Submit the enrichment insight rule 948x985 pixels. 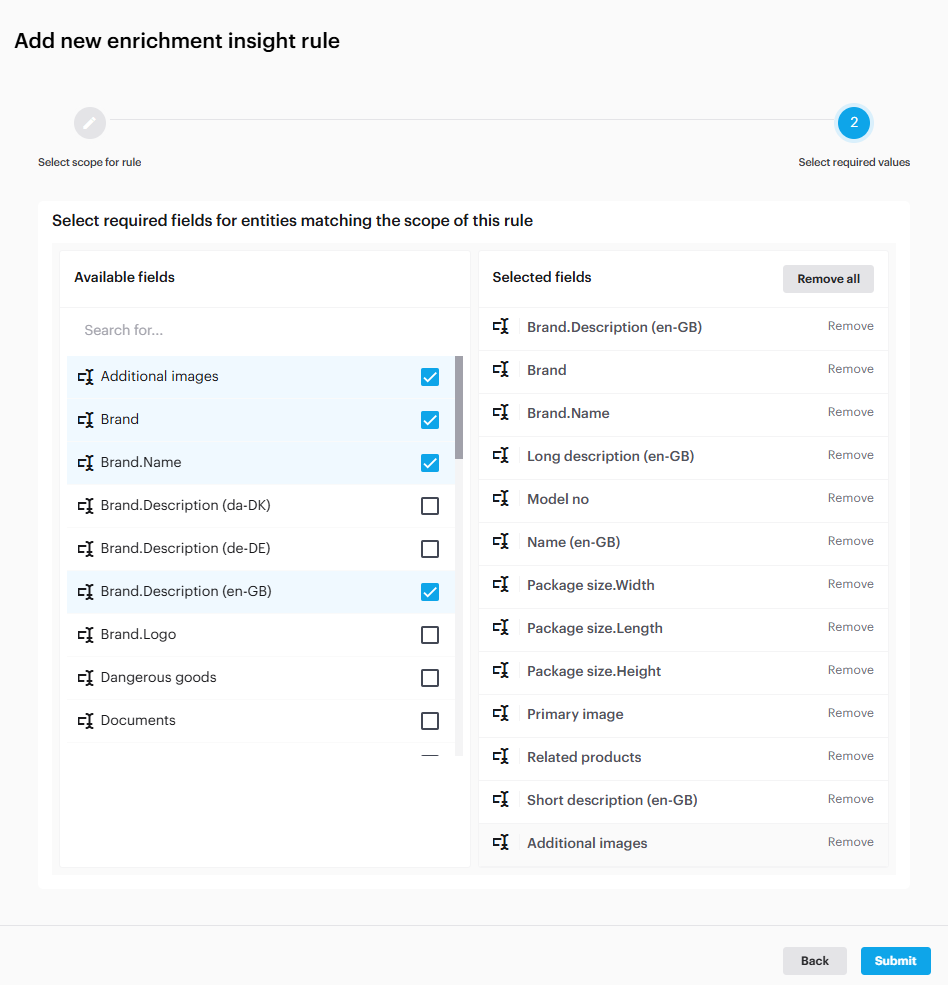pyautogui.click(x=895, y=961)
